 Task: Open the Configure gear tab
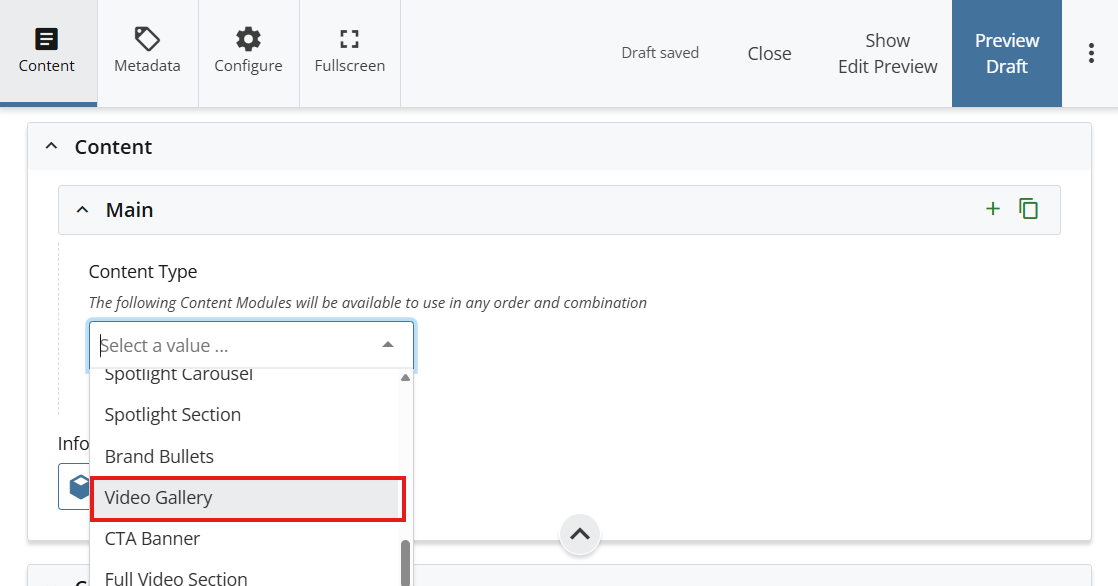tap(248, 52)
